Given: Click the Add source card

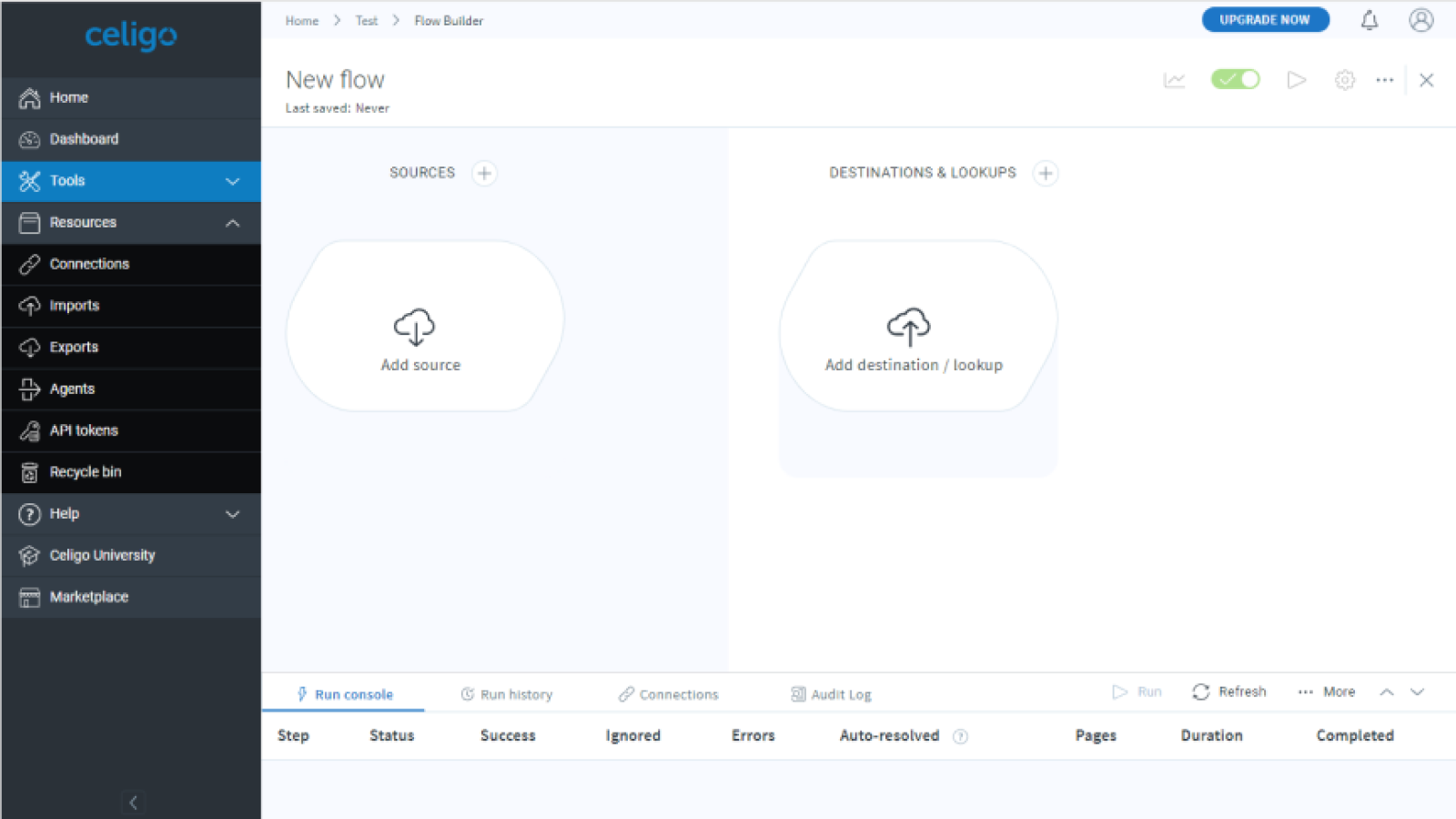Looking at the screenshot, I should click(425, 326).
